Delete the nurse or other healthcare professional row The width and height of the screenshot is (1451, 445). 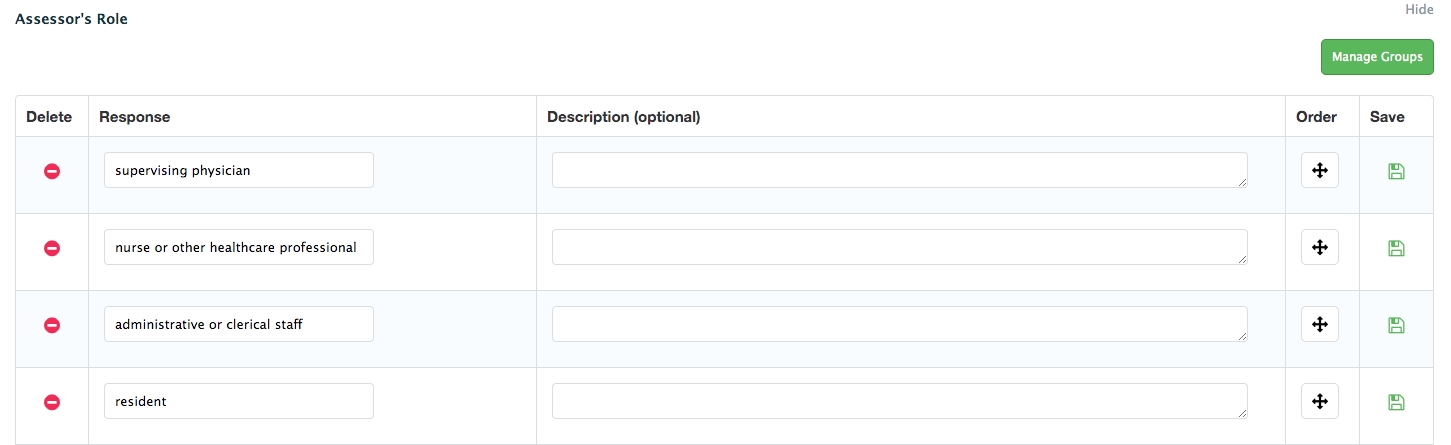52,248
